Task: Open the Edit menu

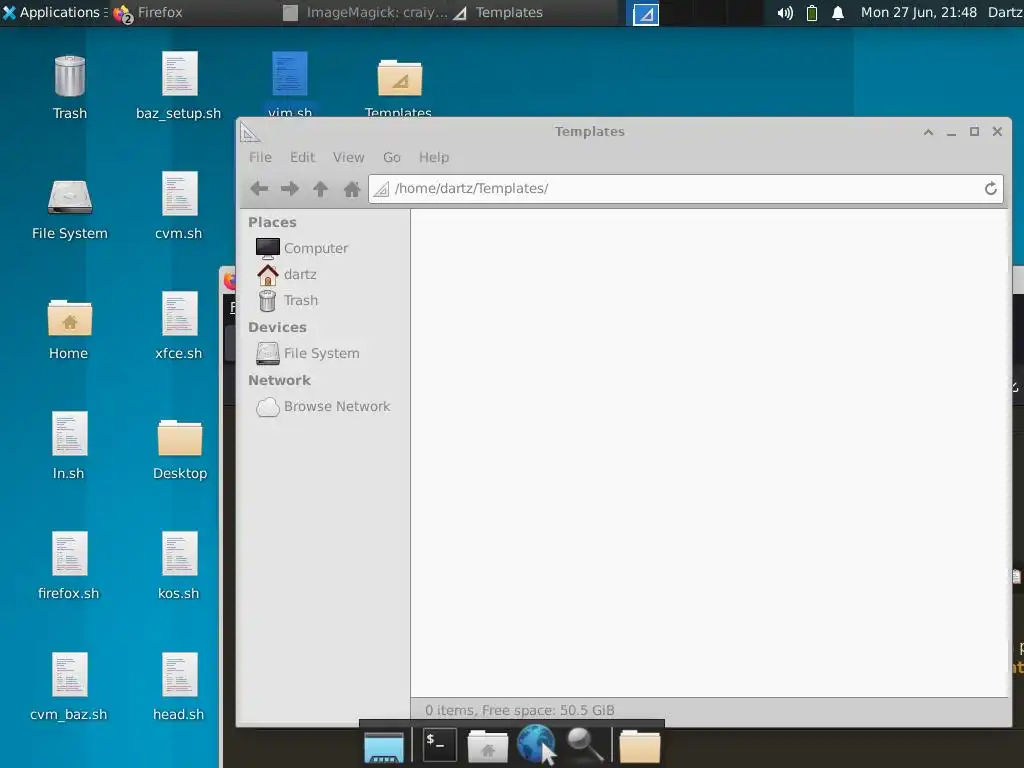Action: click(x=302, y=157)
